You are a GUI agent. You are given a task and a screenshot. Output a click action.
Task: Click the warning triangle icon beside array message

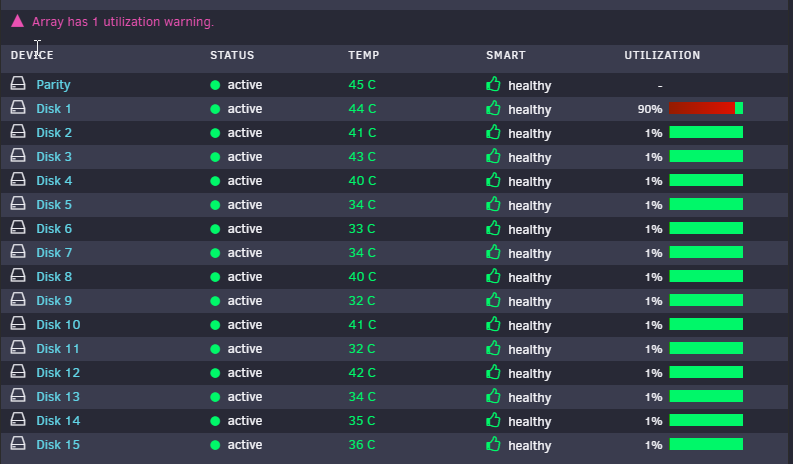click(x=18, y=21)
